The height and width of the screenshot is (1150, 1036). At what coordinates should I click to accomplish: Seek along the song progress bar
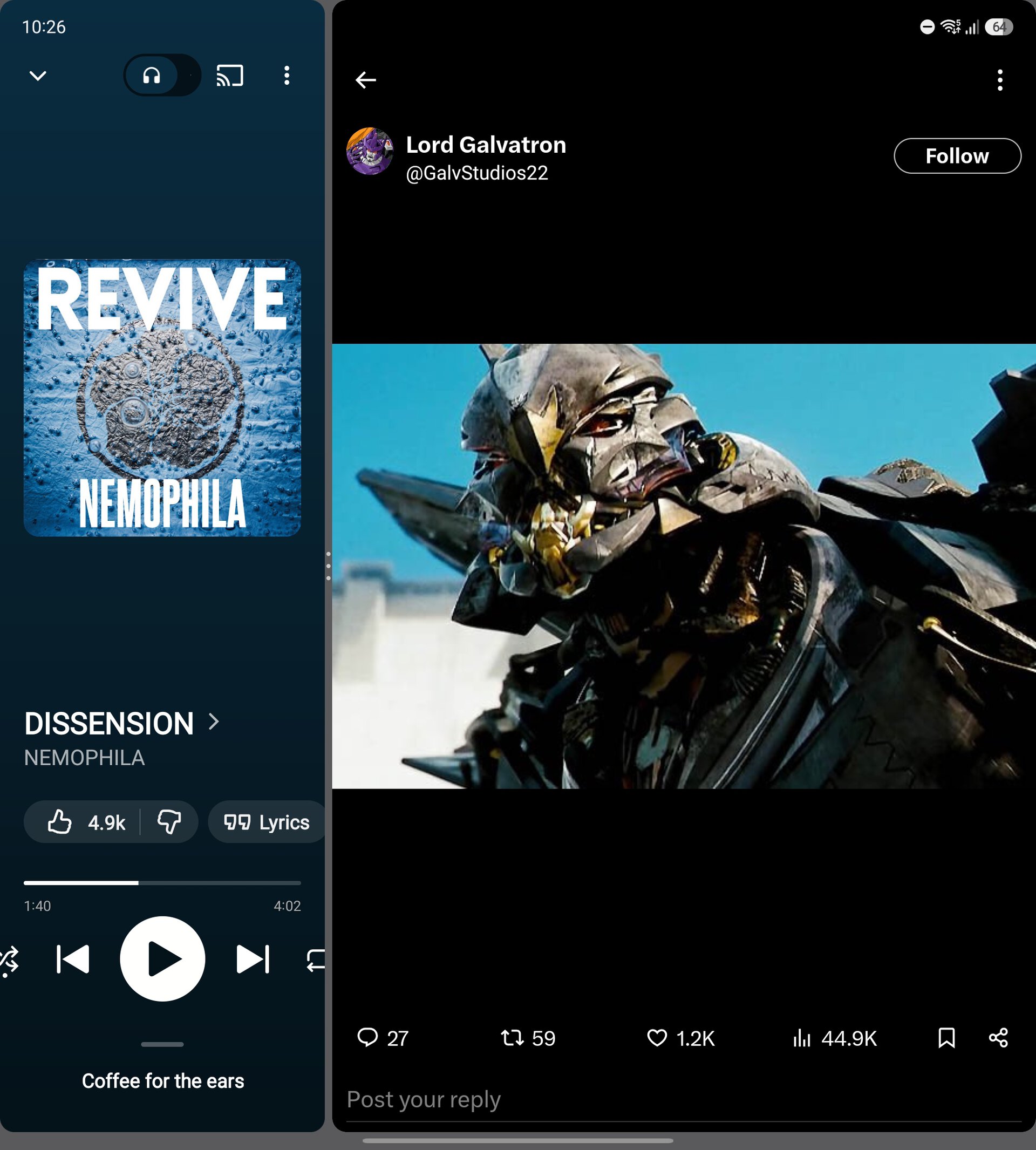162,883
